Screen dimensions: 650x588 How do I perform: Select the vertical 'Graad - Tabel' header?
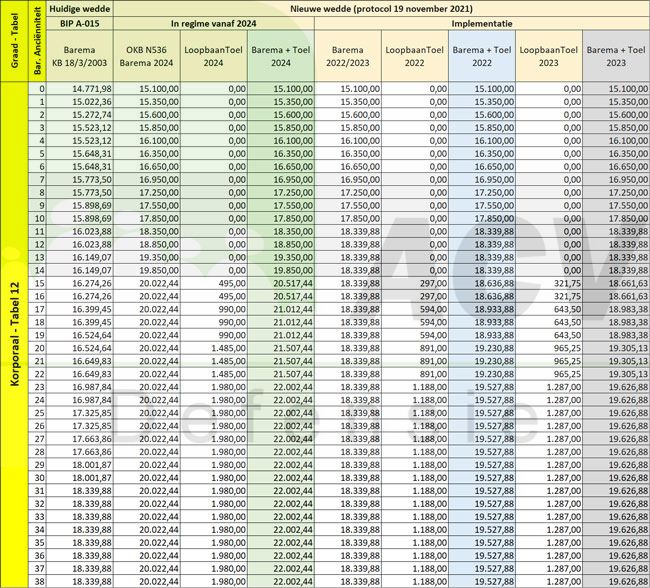pyautogui.click(x=15, y=41)
